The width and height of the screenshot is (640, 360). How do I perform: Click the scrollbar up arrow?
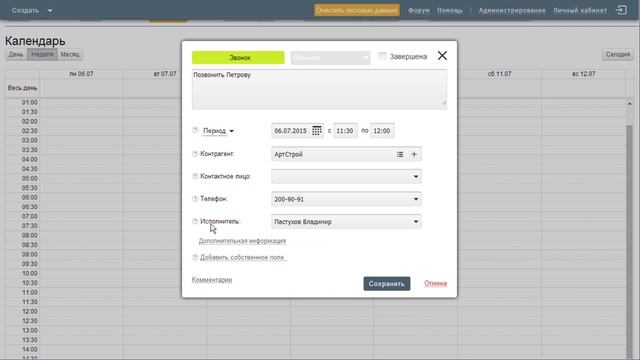click(x=629, y=104)
